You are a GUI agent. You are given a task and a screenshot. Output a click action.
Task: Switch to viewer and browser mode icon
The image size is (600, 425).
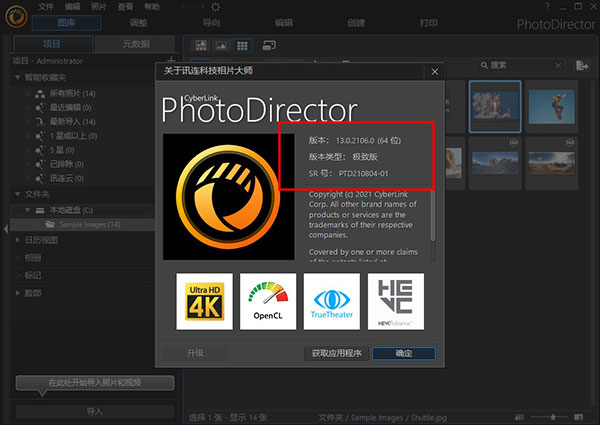click(x=201, y=46)
